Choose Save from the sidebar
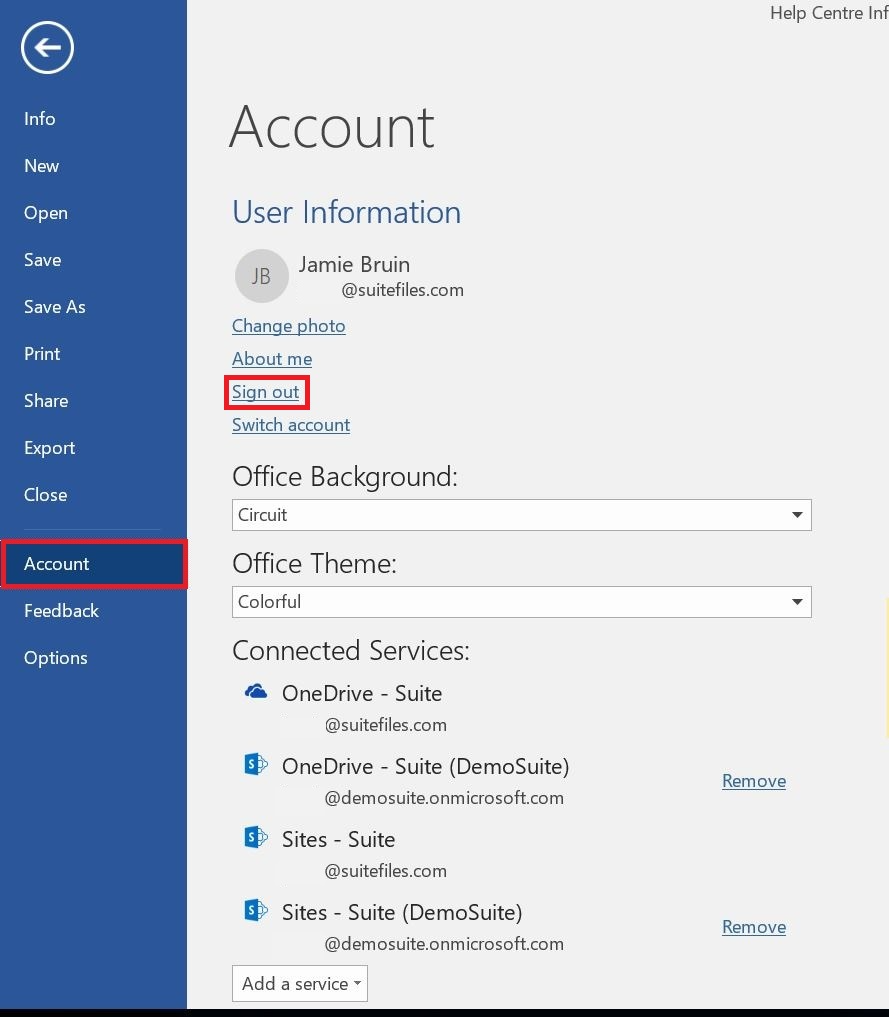 click(43, 260)
